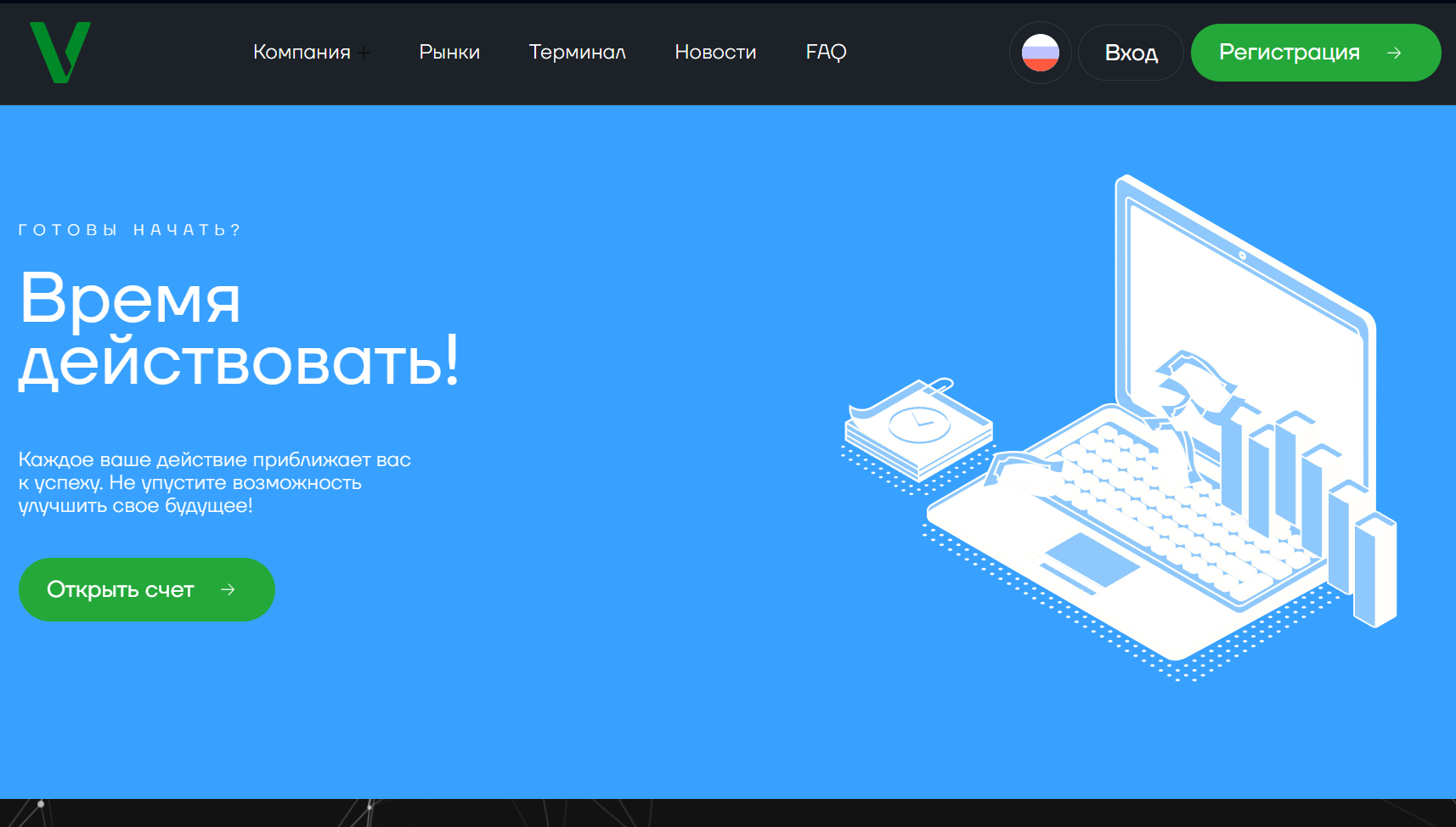Open the FAQ page
1456x827 pixels.
(826, 53)
